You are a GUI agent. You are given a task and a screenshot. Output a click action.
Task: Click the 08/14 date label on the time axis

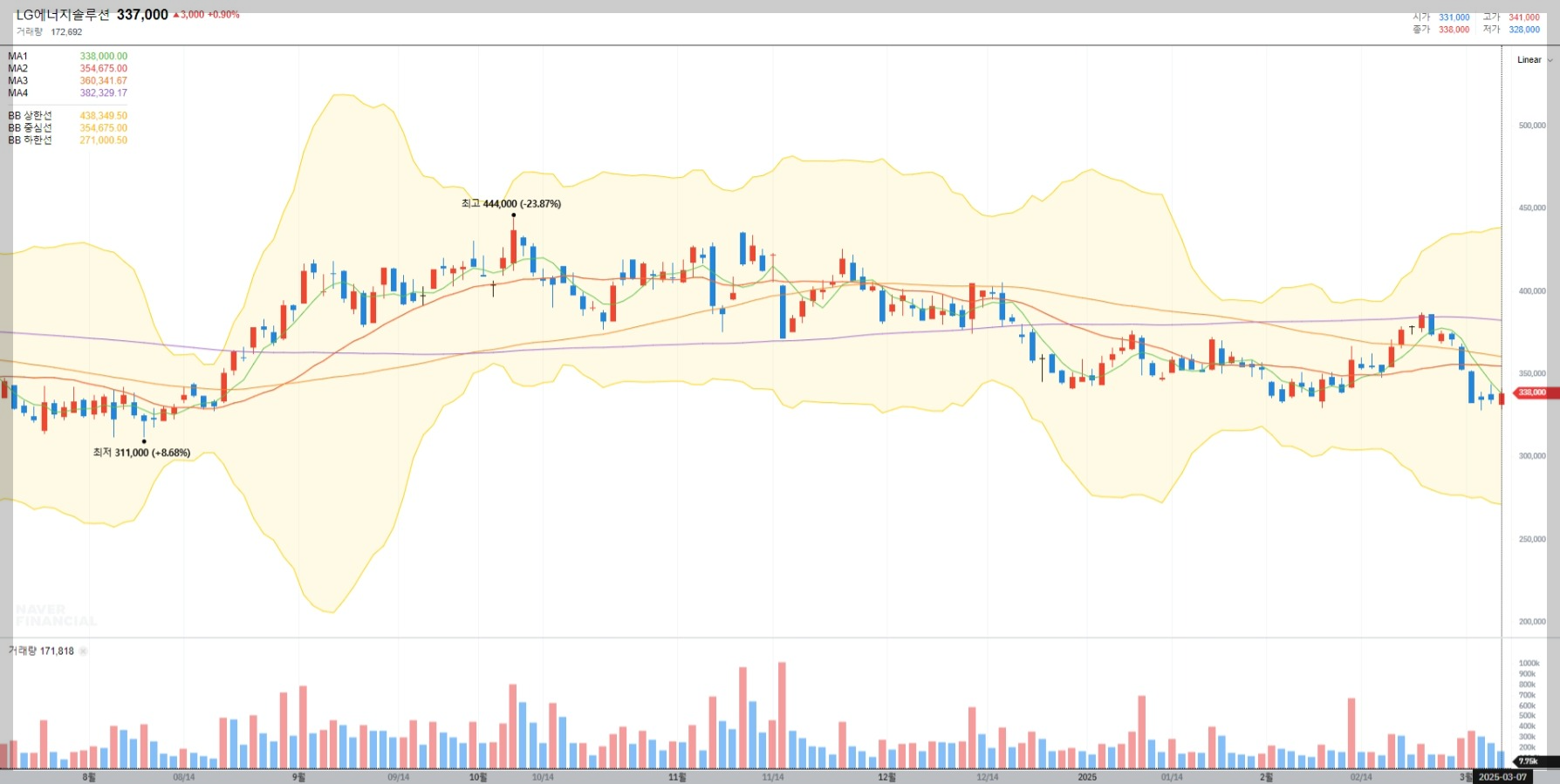click(x=184, y=777)
